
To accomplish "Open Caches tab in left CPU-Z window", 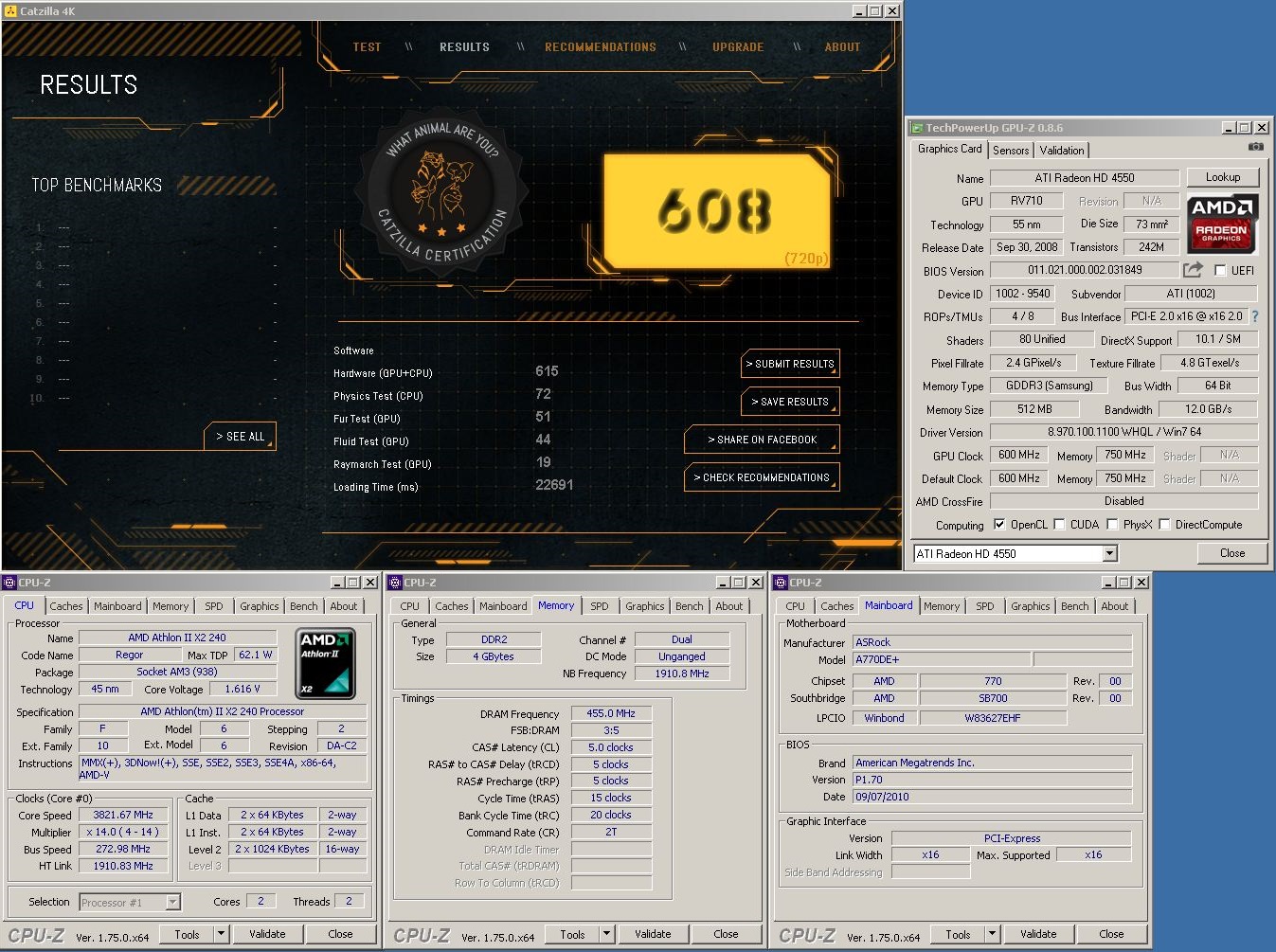I will (66, 606).
